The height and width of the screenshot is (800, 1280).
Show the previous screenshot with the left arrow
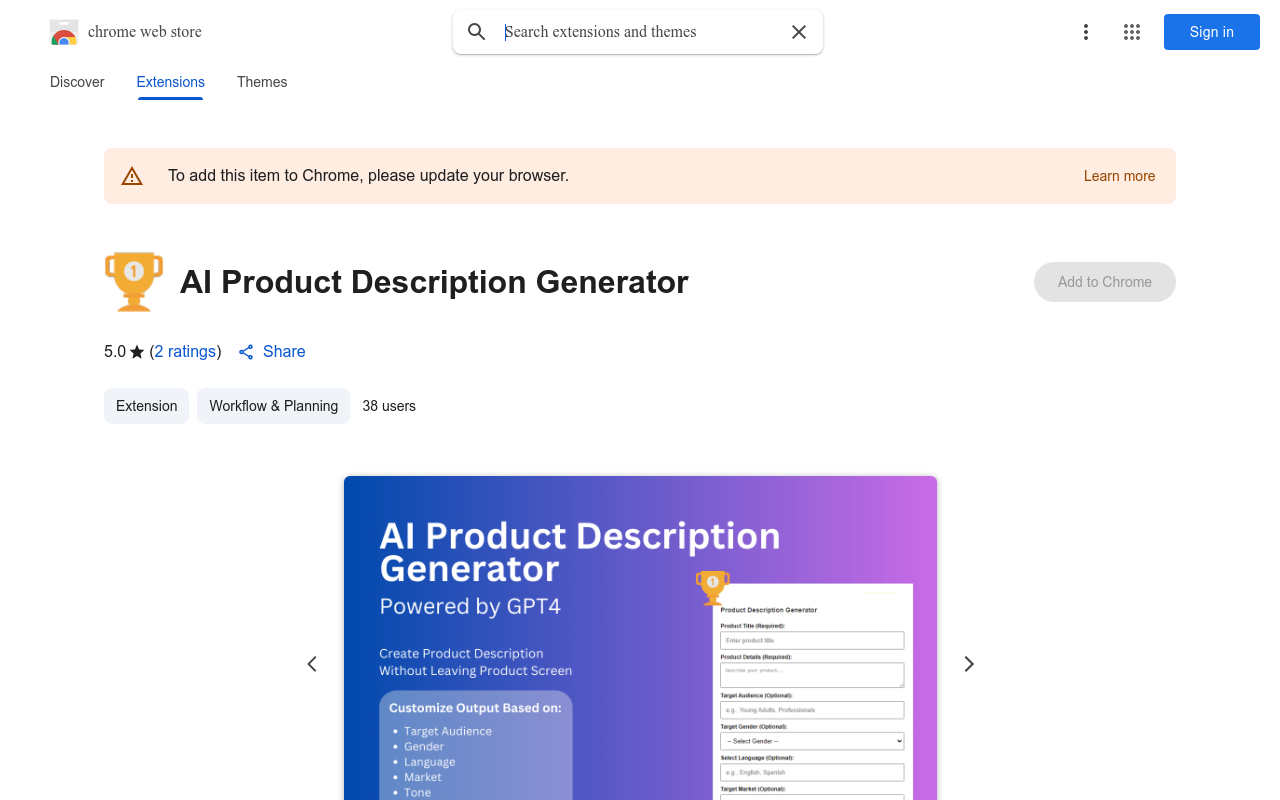coord(312,664)
